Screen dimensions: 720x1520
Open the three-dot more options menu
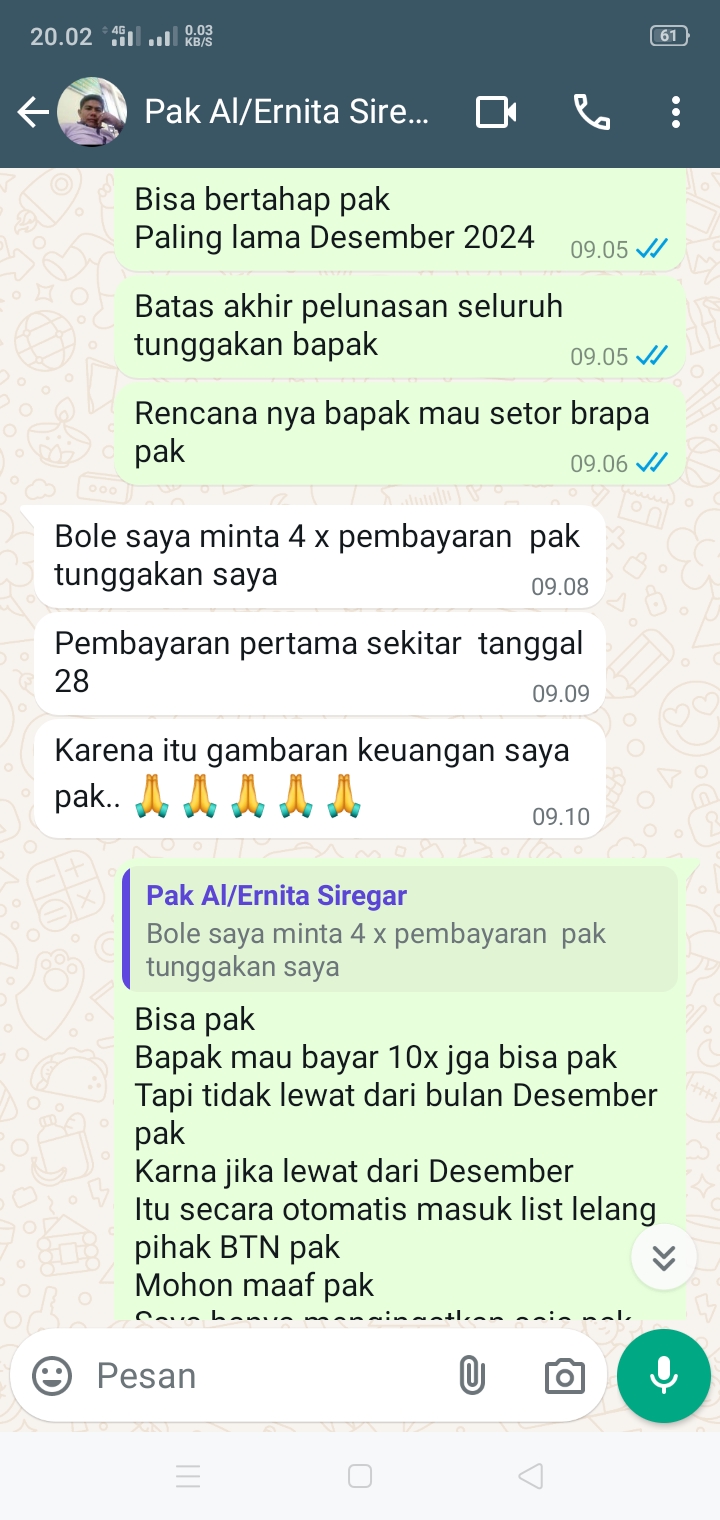(x=676, y=112)
